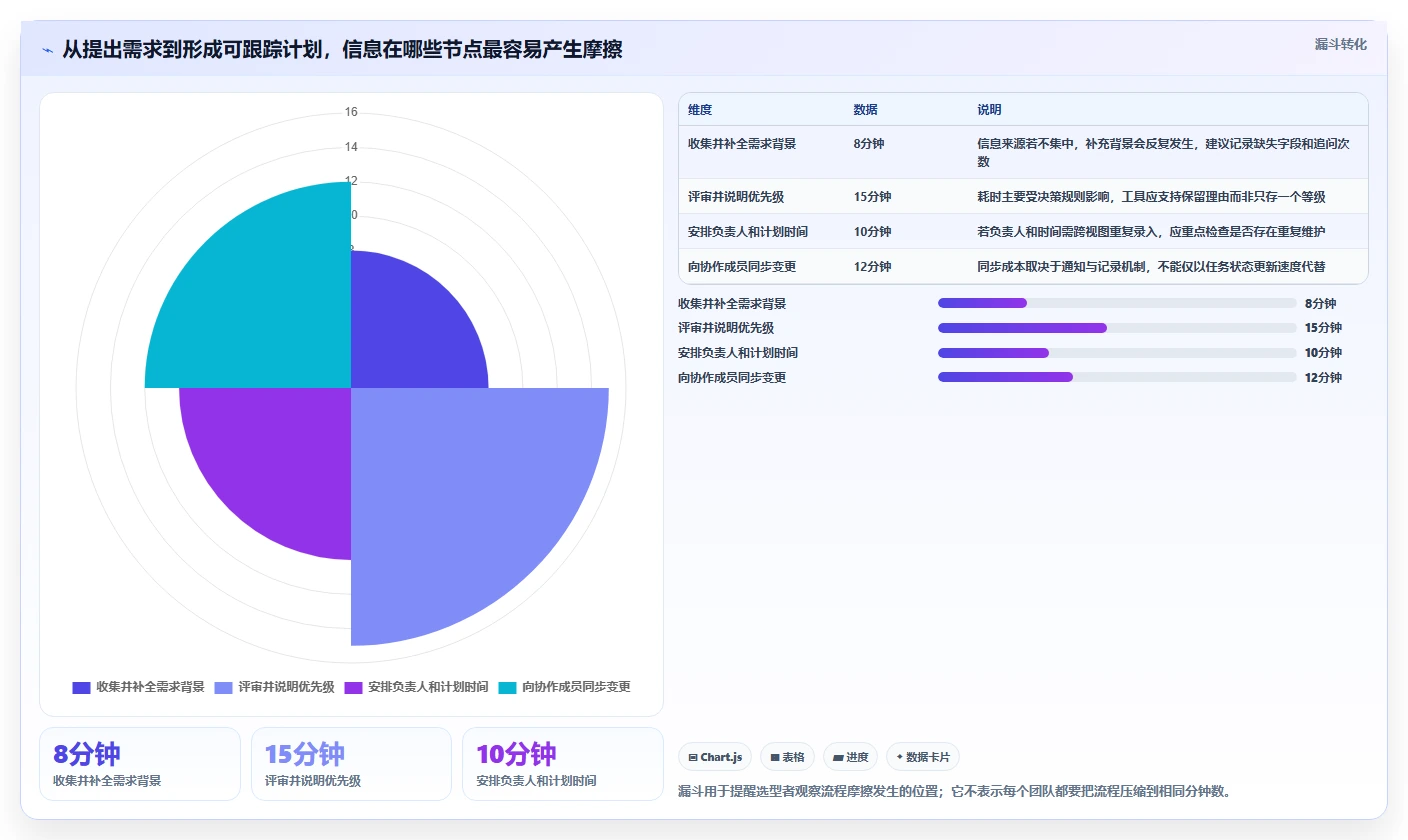Click the description starting 耗时主要受决策规则影响
This screenshot has height=840, width=1408.
1151,197
